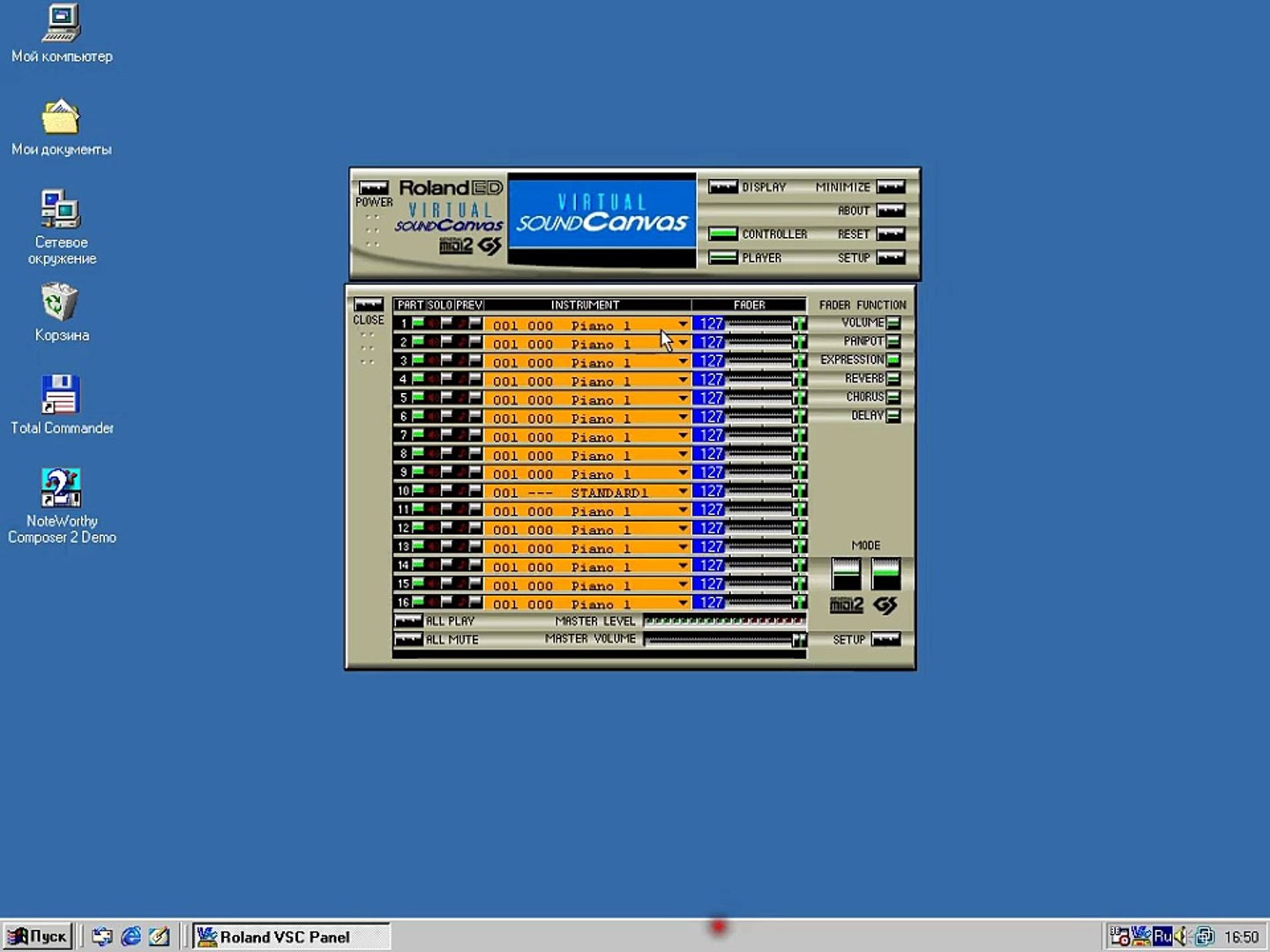
Task: Click the fader slider for part 8
Action: [766, 454]
